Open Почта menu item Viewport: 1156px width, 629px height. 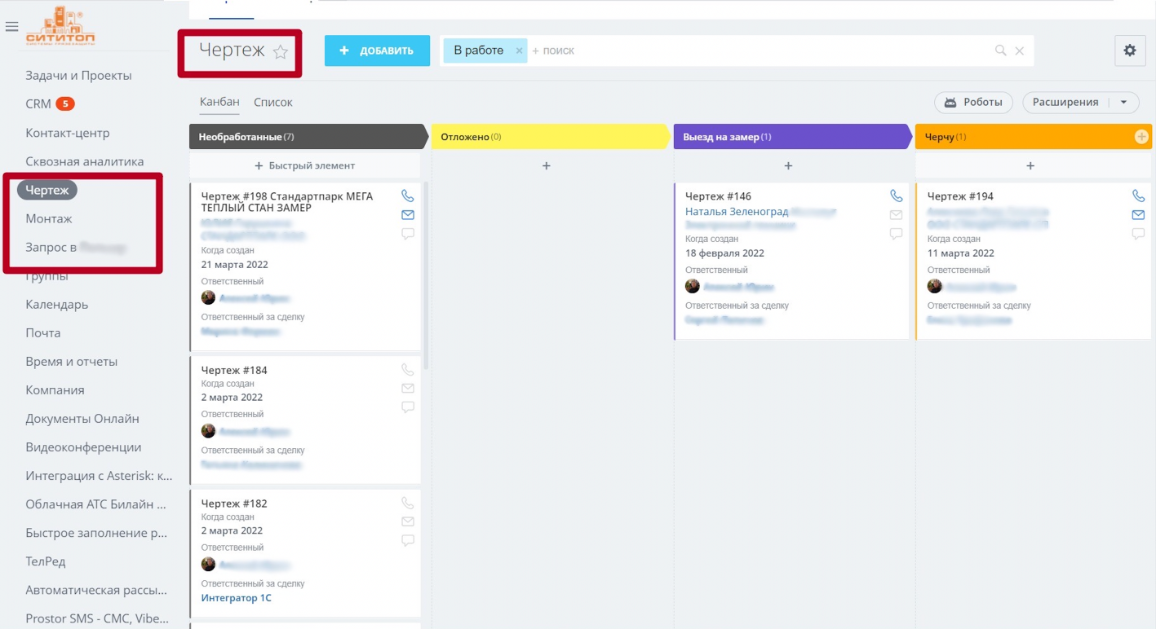43,333
